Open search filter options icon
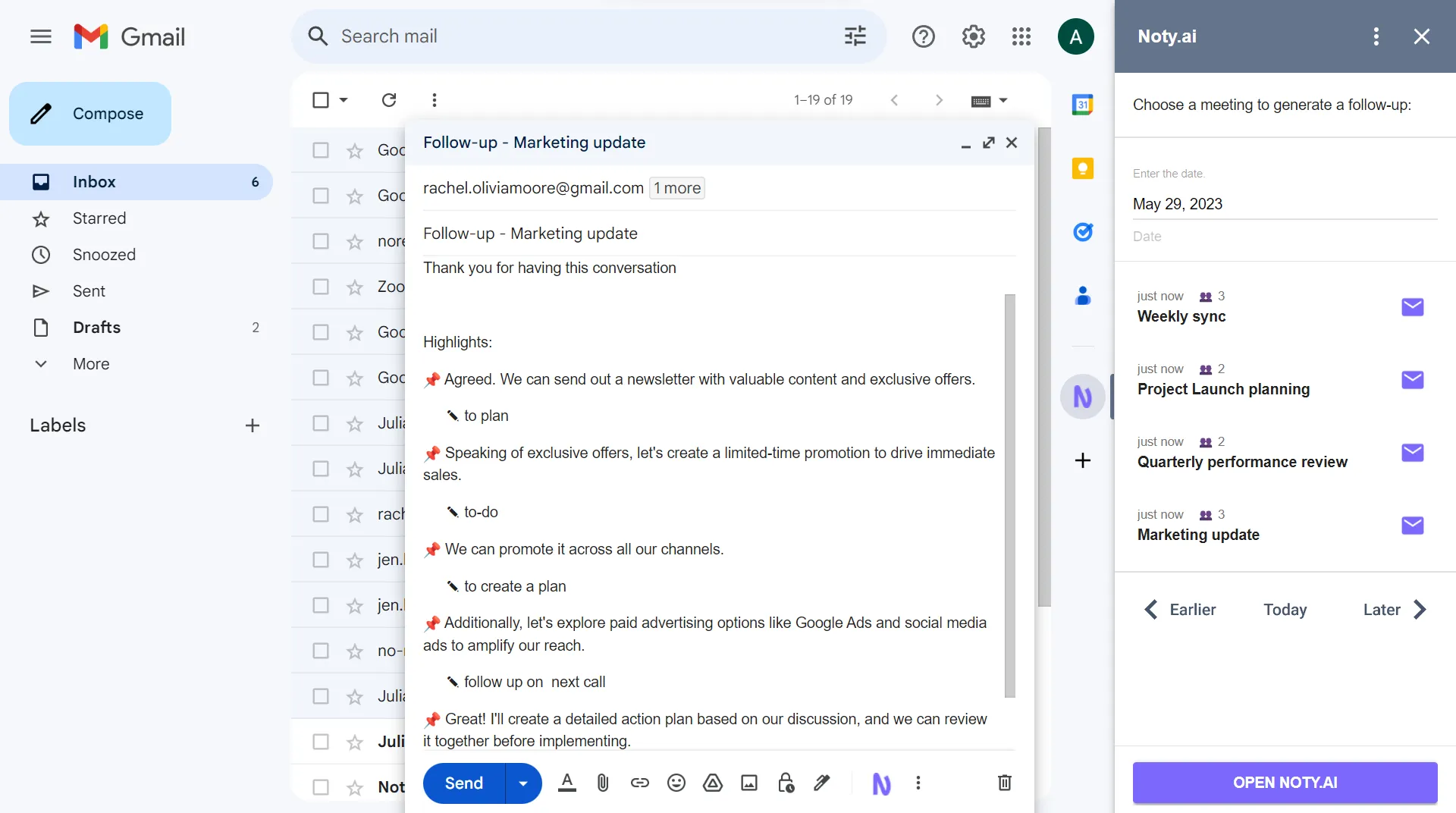This screenshot has height=813, width=1456. (x=855, y=36)
